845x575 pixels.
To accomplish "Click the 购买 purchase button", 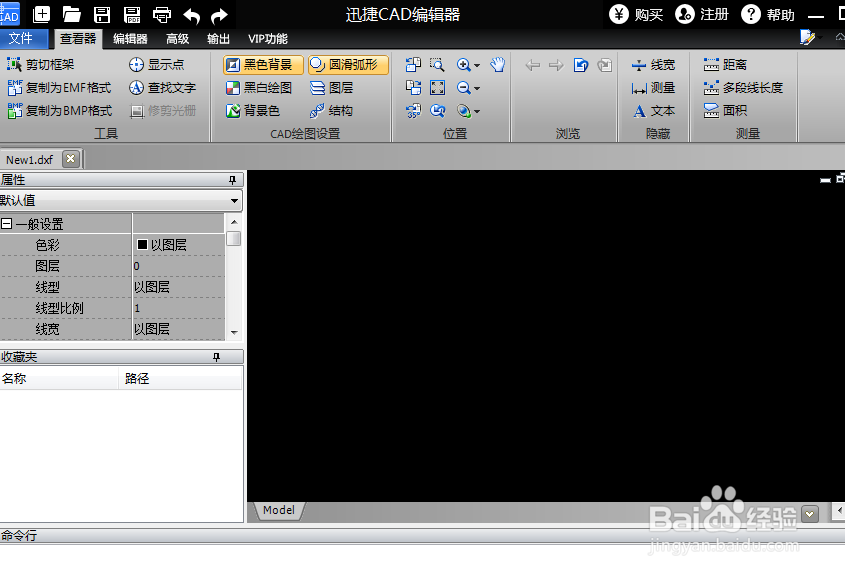I will point(636,15).
